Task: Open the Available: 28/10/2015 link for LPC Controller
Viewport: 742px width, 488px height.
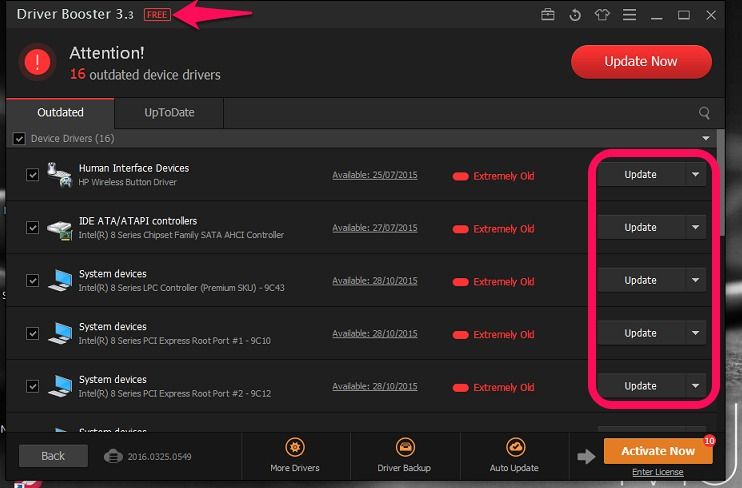Action: (x=375, y=281)
